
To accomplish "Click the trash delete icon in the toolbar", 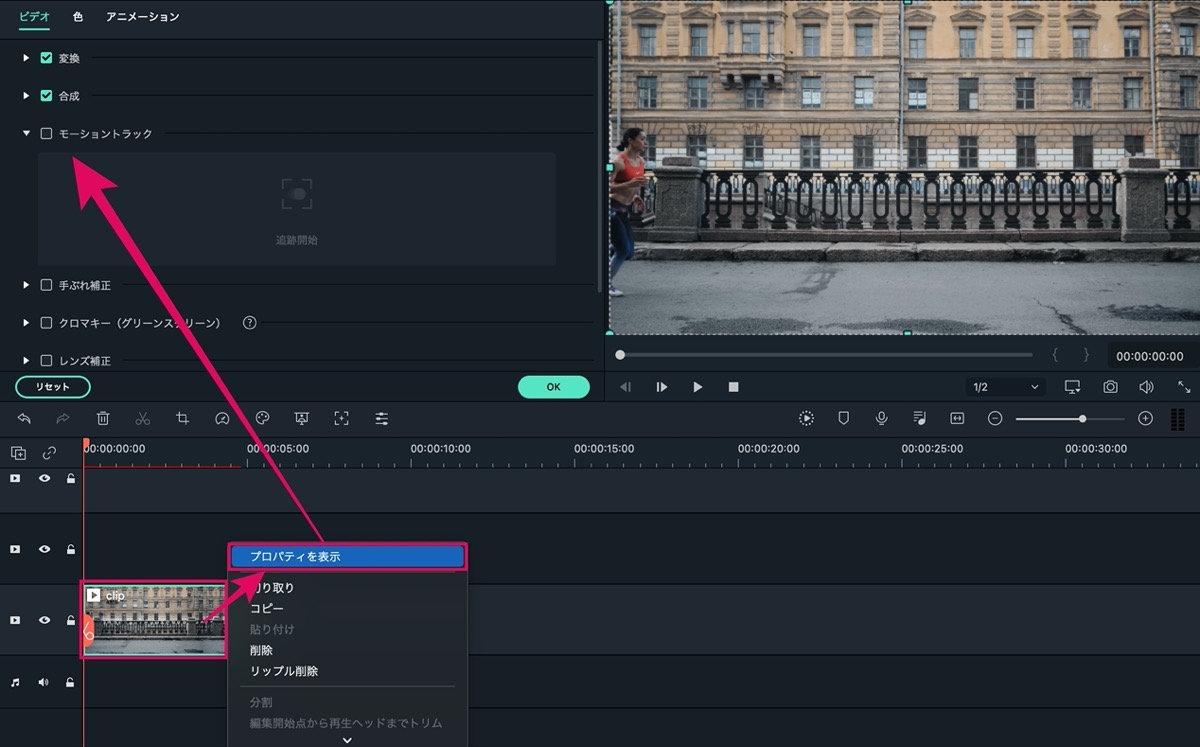I will (103, 419).
